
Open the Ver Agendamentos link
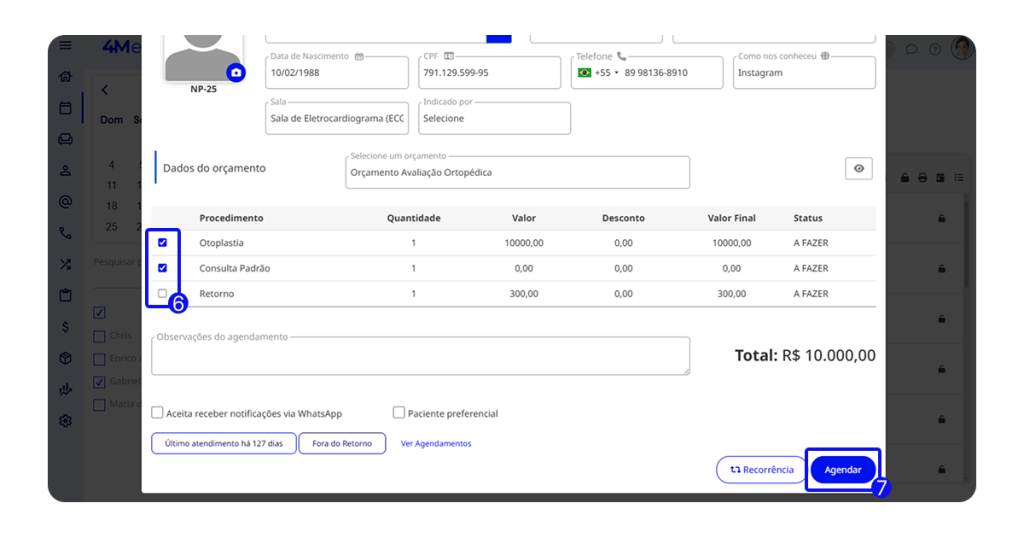click(x=436, y=443)
